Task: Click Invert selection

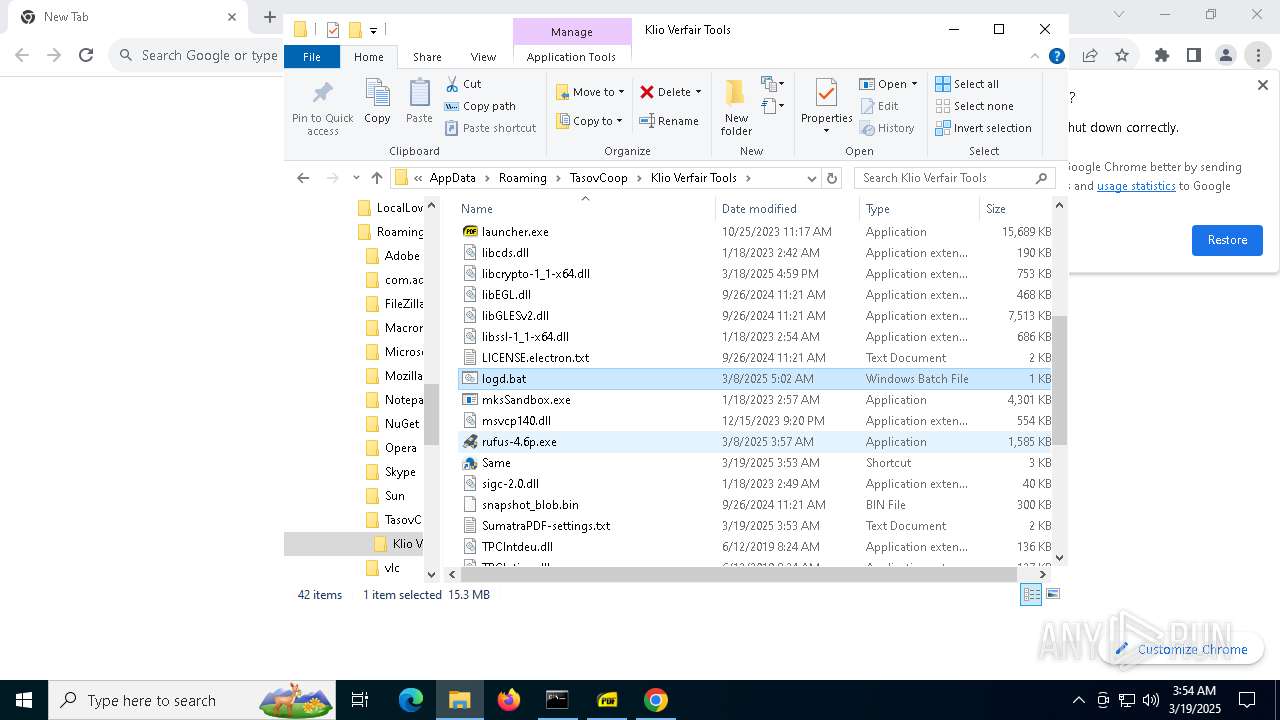Action: pos(983,128)
